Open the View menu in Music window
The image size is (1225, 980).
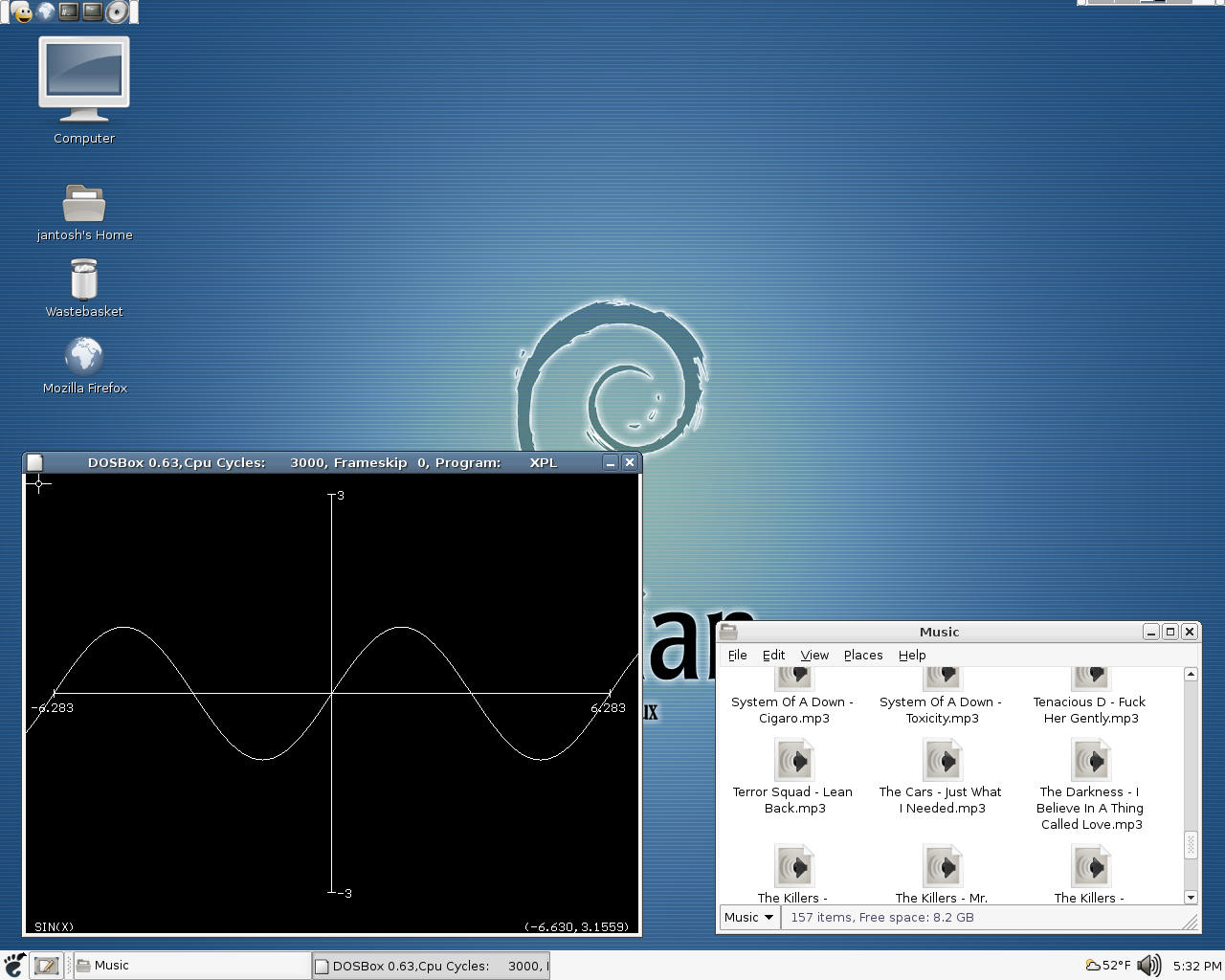click(814, 655)
